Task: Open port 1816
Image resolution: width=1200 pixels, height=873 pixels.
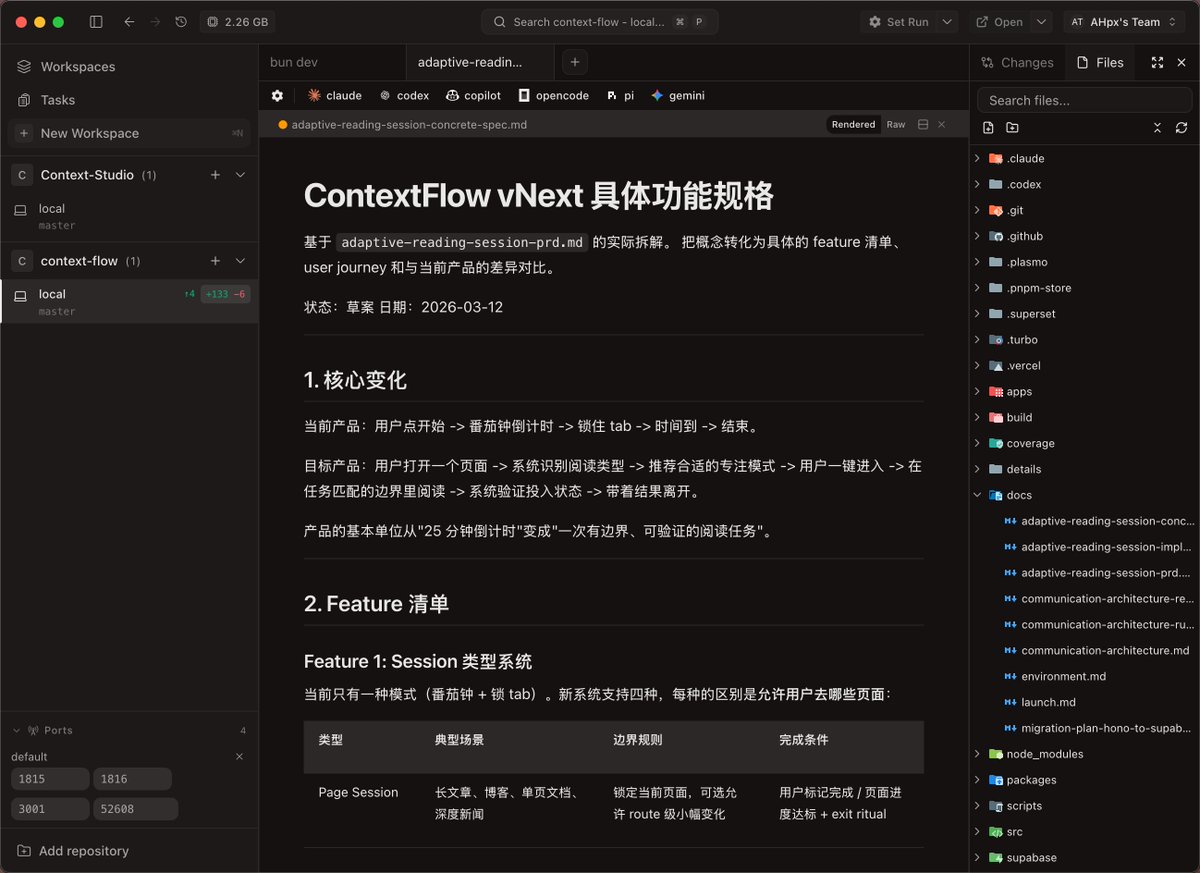Action: pos(132,779)
